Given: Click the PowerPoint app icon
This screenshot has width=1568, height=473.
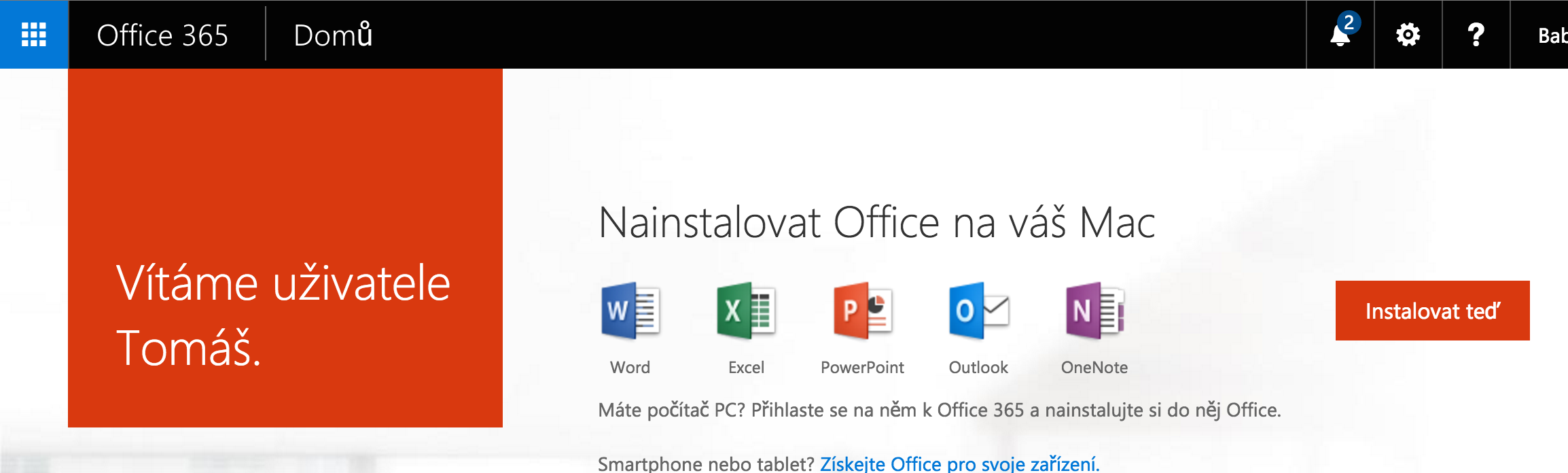Looking at the screenshot, I should (x=862, y=311).
